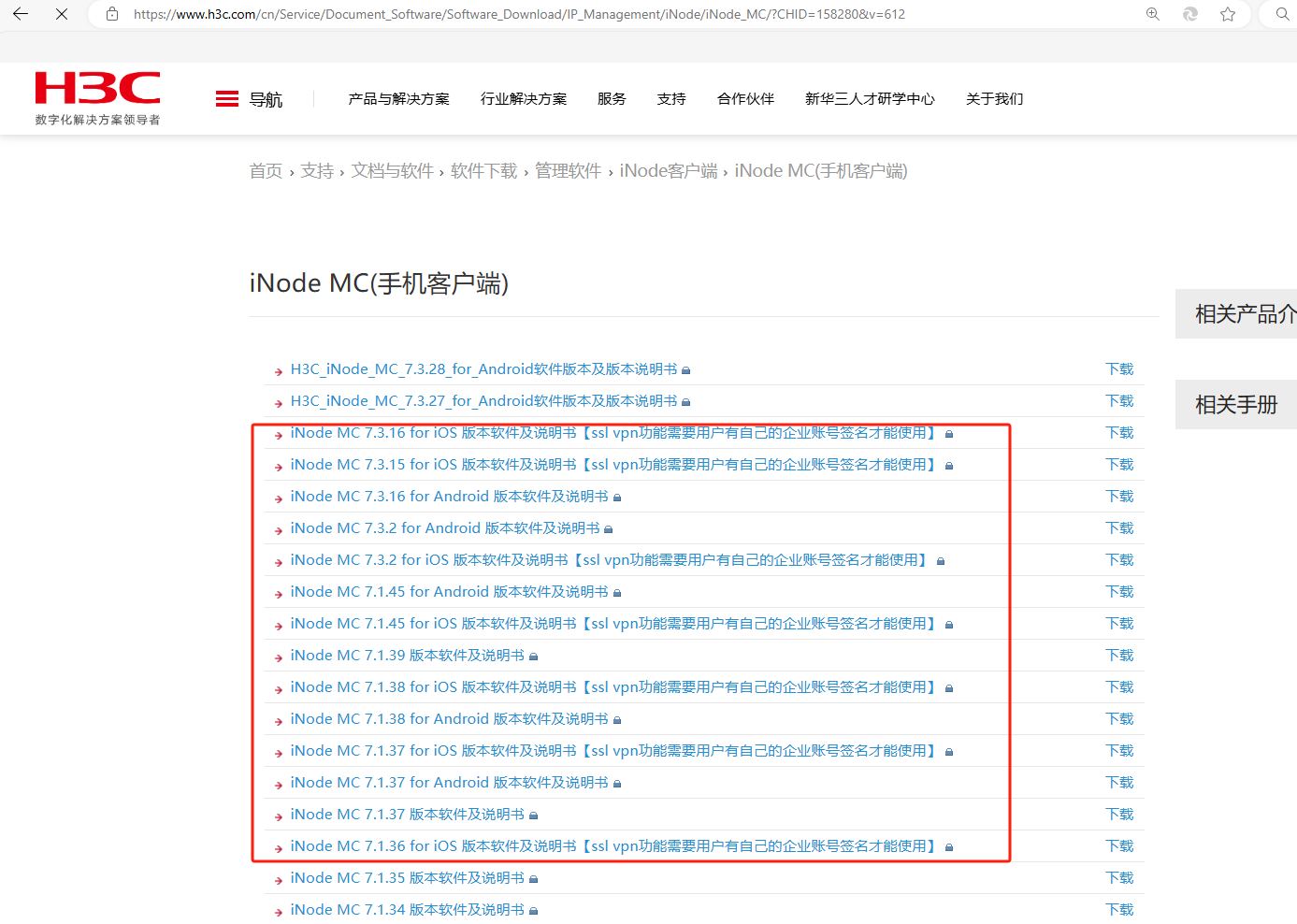
Task: Open iNode MC 7.3.2 for Android link
Action: click(445, 528)
